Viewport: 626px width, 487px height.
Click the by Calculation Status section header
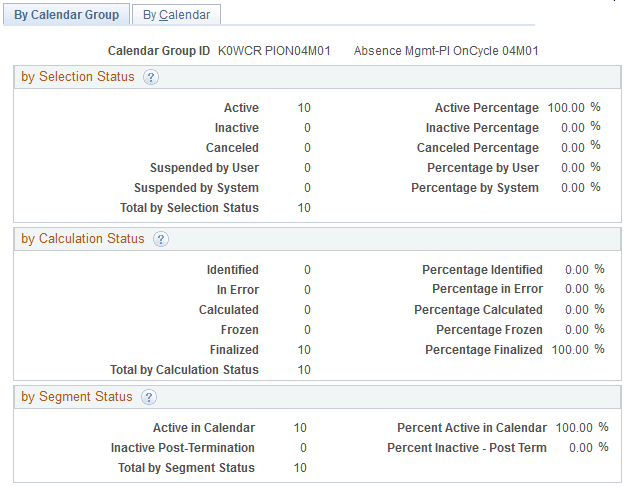pos(83,239)
